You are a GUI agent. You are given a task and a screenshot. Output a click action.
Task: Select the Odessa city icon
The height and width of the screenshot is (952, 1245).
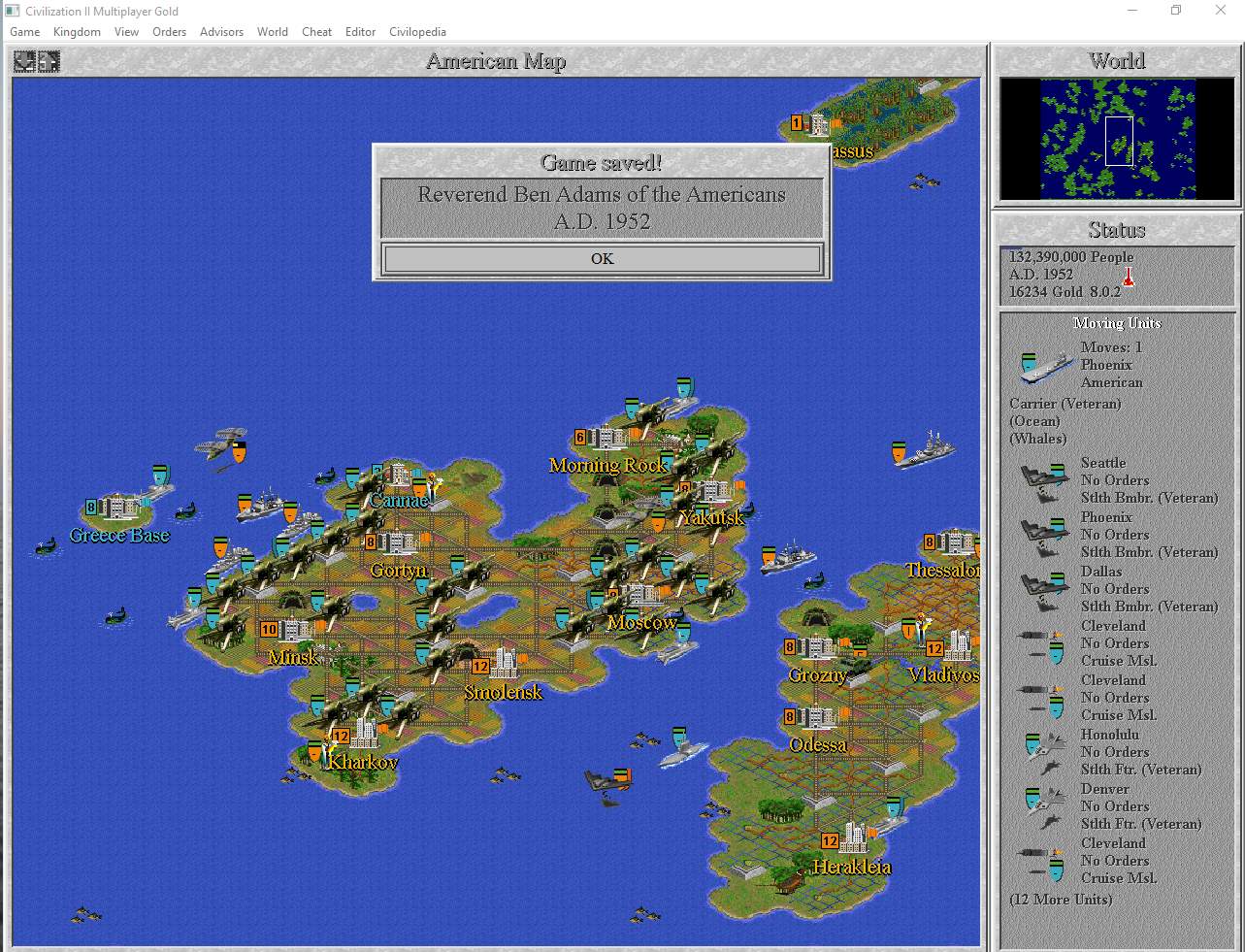point(818,718)
